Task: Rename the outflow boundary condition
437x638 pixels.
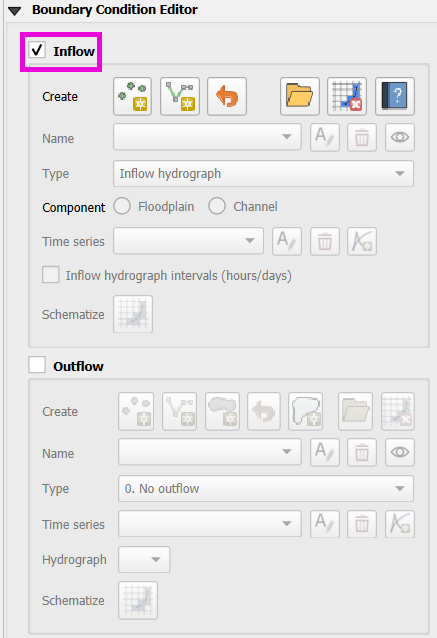Action: tap(325, 452)
